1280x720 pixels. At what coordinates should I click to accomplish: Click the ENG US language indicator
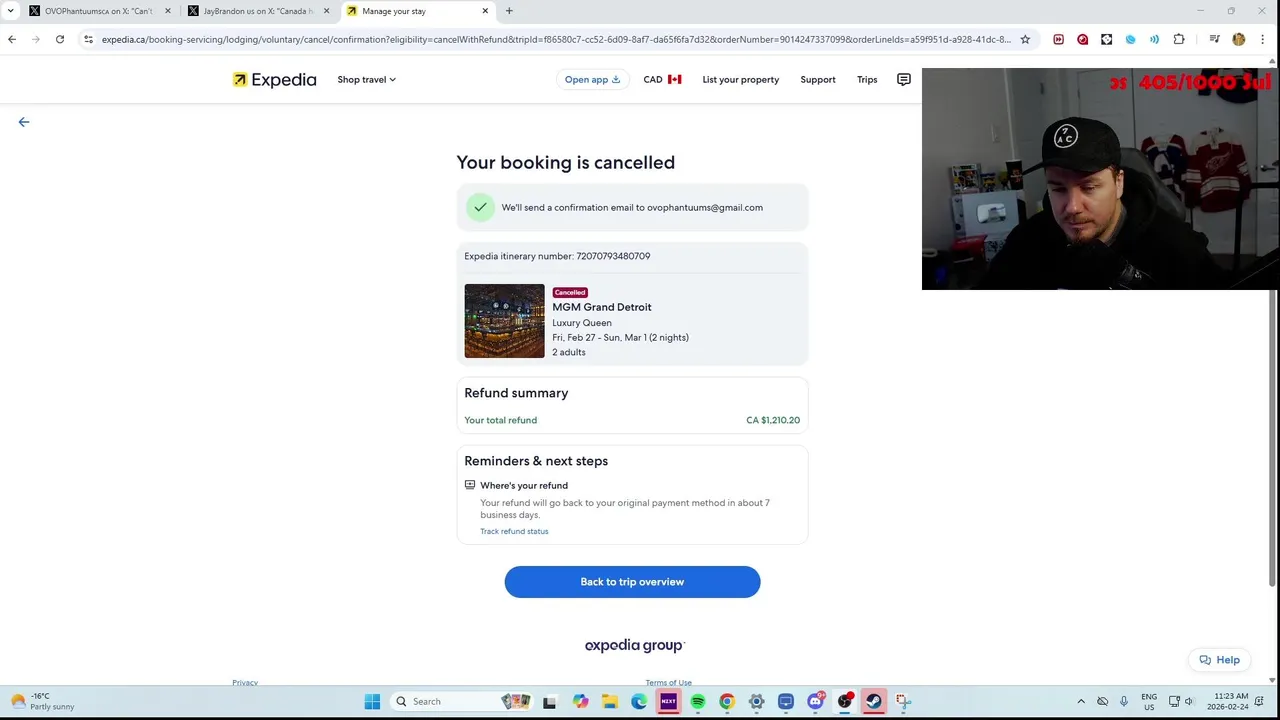tap(1149, 702)
